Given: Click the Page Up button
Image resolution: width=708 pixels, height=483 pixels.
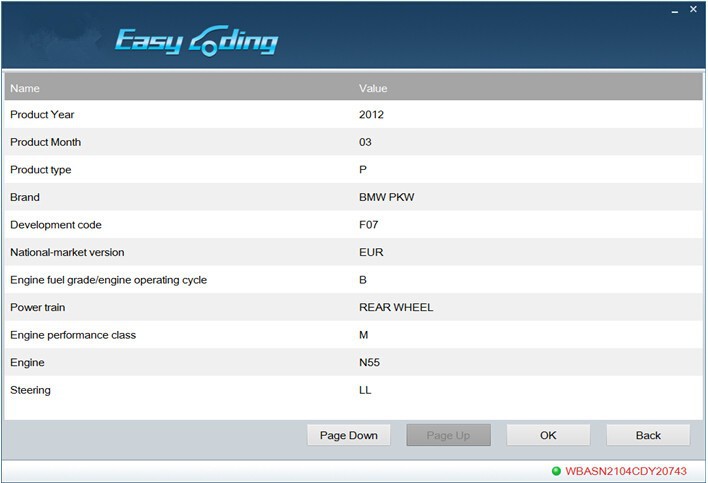Looking at the screenshot, I should pyautogui.click(x=448, y=435).
